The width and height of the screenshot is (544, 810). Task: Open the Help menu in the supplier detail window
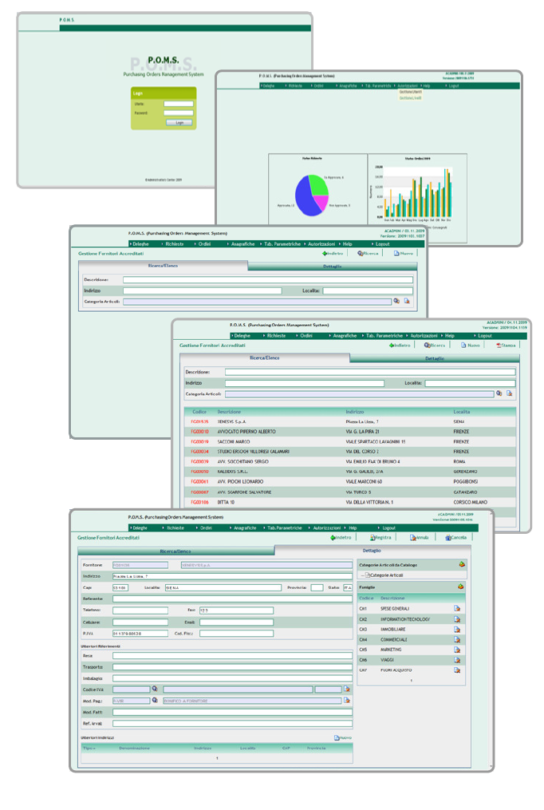[352, 528]
